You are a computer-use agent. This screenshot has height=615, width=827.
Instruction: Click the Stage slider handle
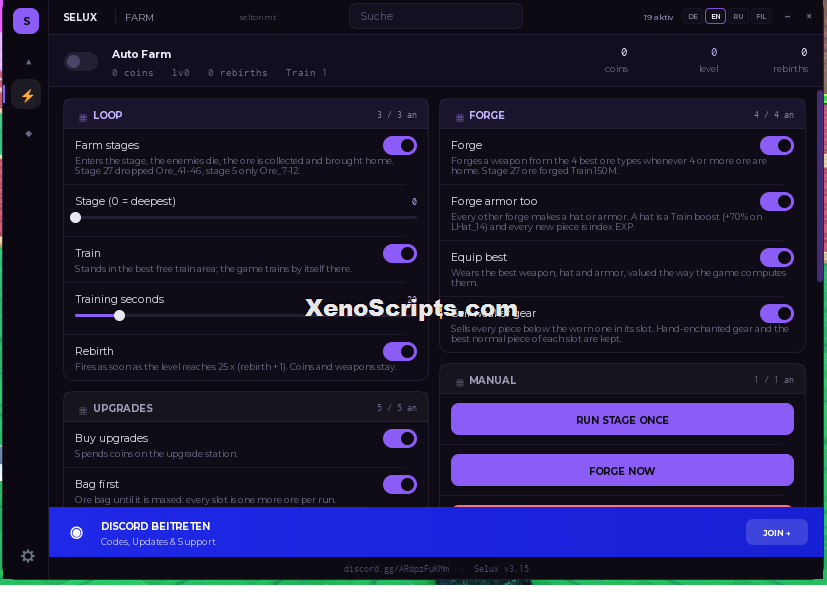coord(75,217)
